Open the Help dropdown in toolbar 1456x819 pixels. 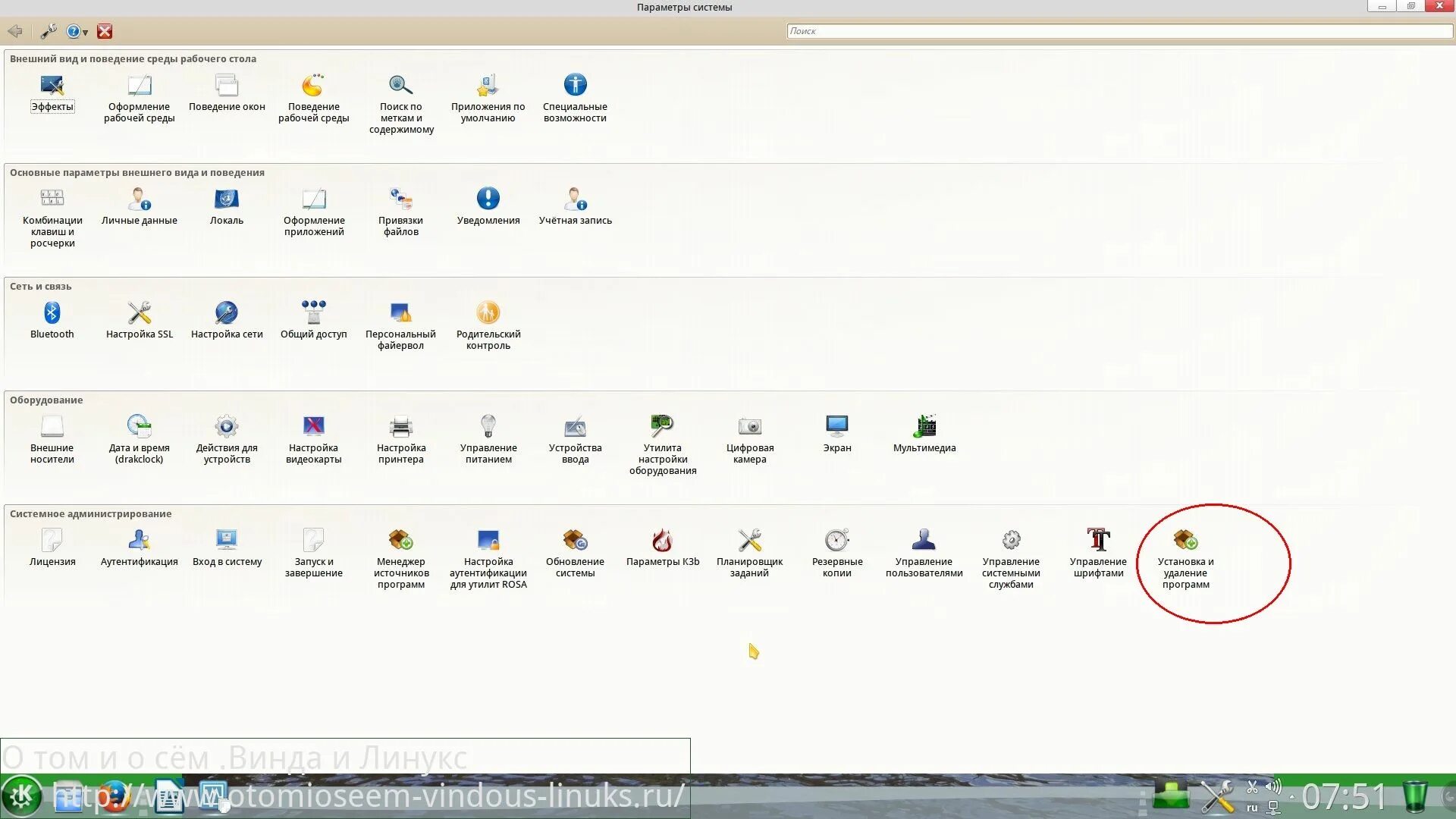[77, 31]
